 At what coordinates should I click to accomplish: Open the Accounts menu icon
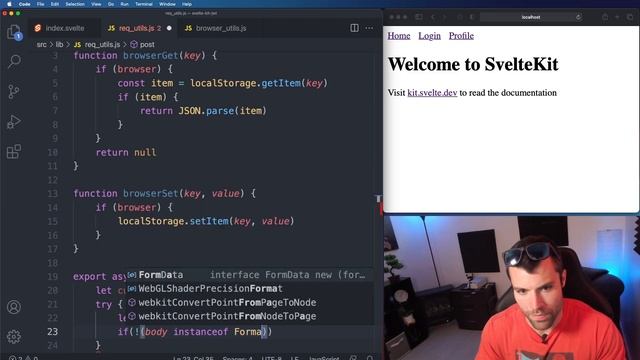pos(14,307)
